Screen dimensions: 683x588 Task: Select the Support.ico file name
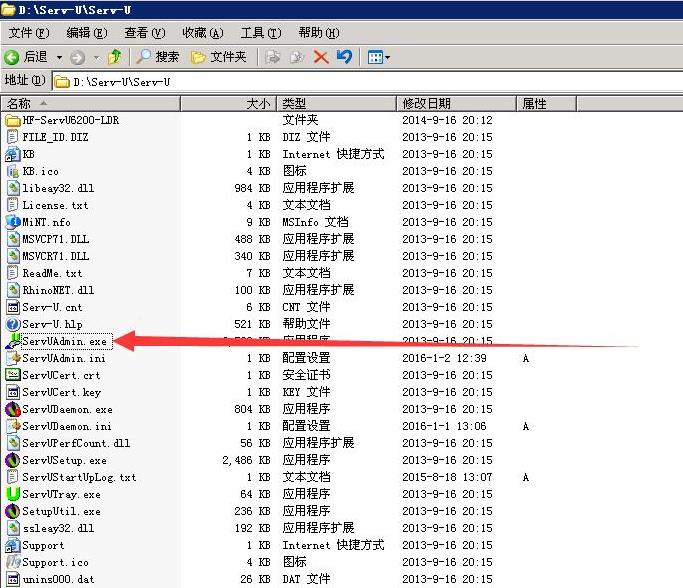[x=55, y=562]
